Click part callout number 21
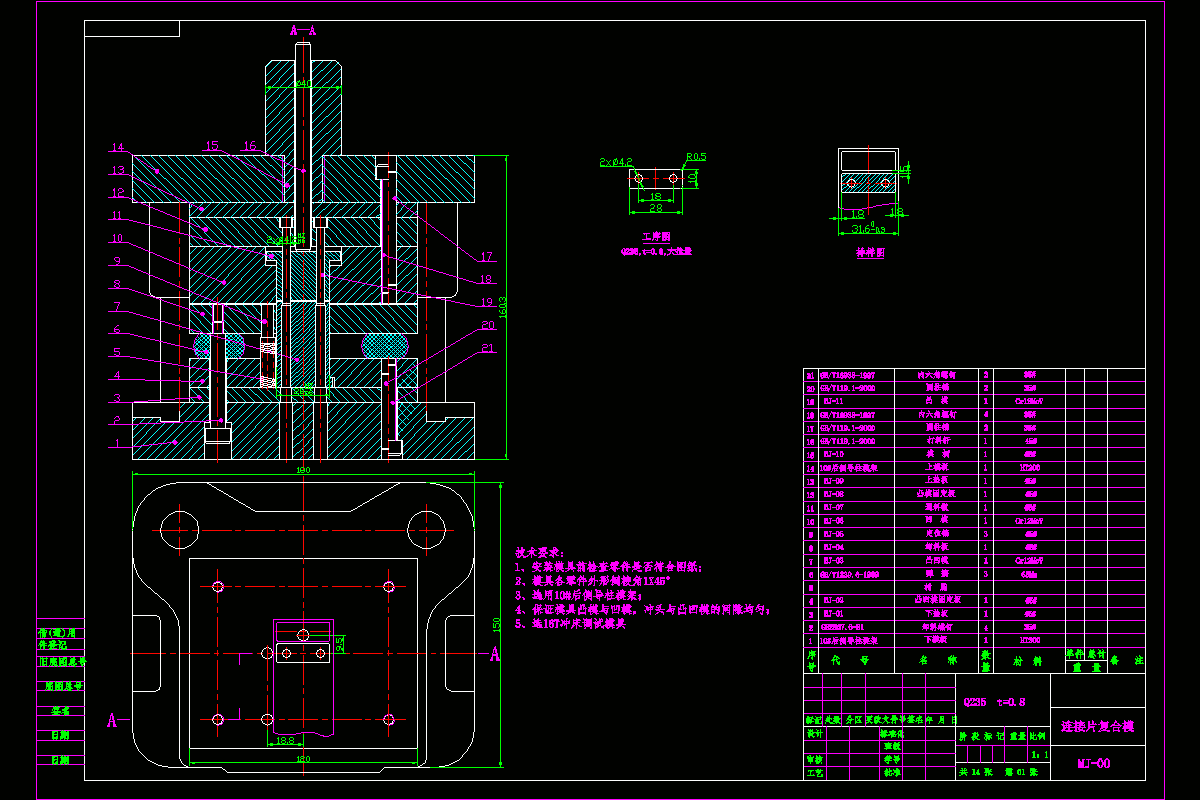Screen dimensions: 1200x800 point(488,348)
